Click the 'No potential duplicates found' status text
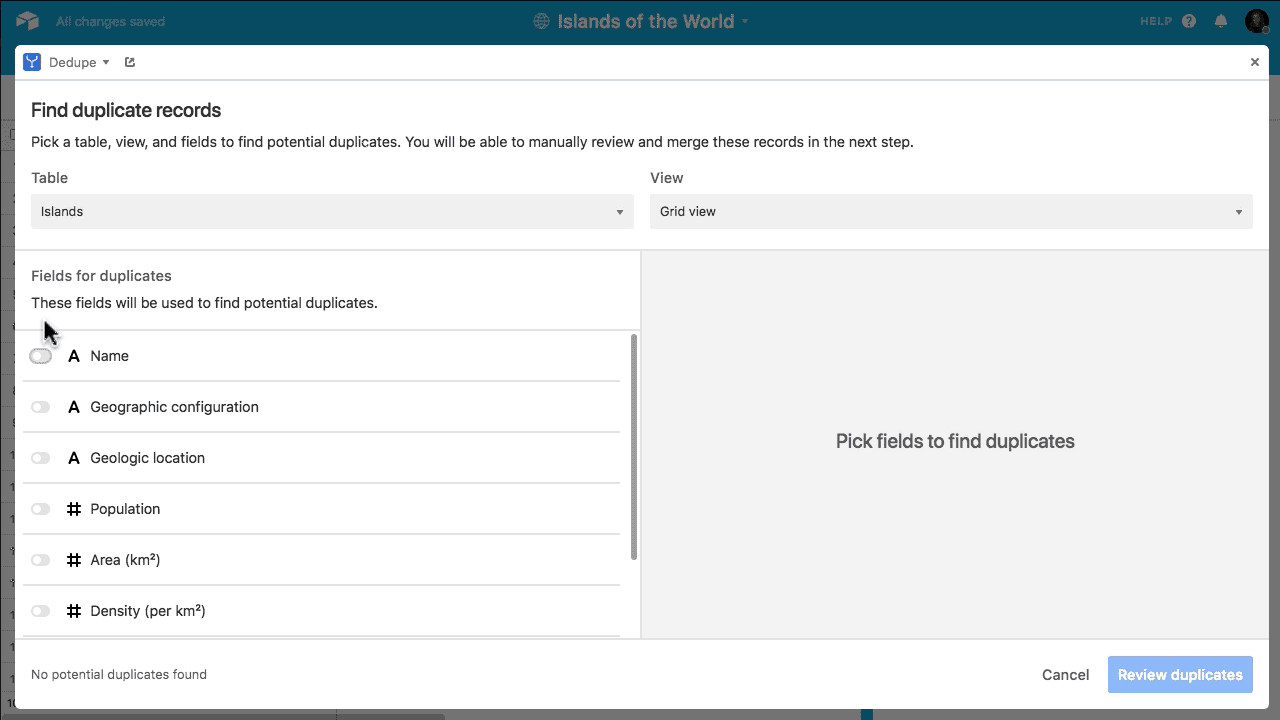The height and width of the screenshot is (720, 1280). [x=119, y=675]
